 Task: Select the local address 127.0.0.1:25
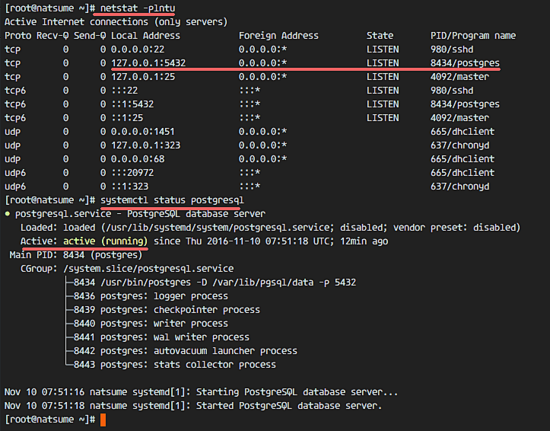click(143, 76)
